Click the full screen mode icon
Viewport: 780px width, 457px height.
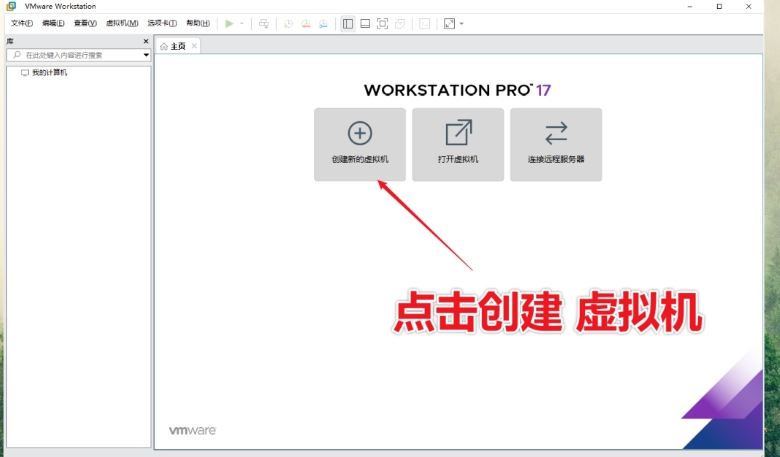tap(382, 23)
